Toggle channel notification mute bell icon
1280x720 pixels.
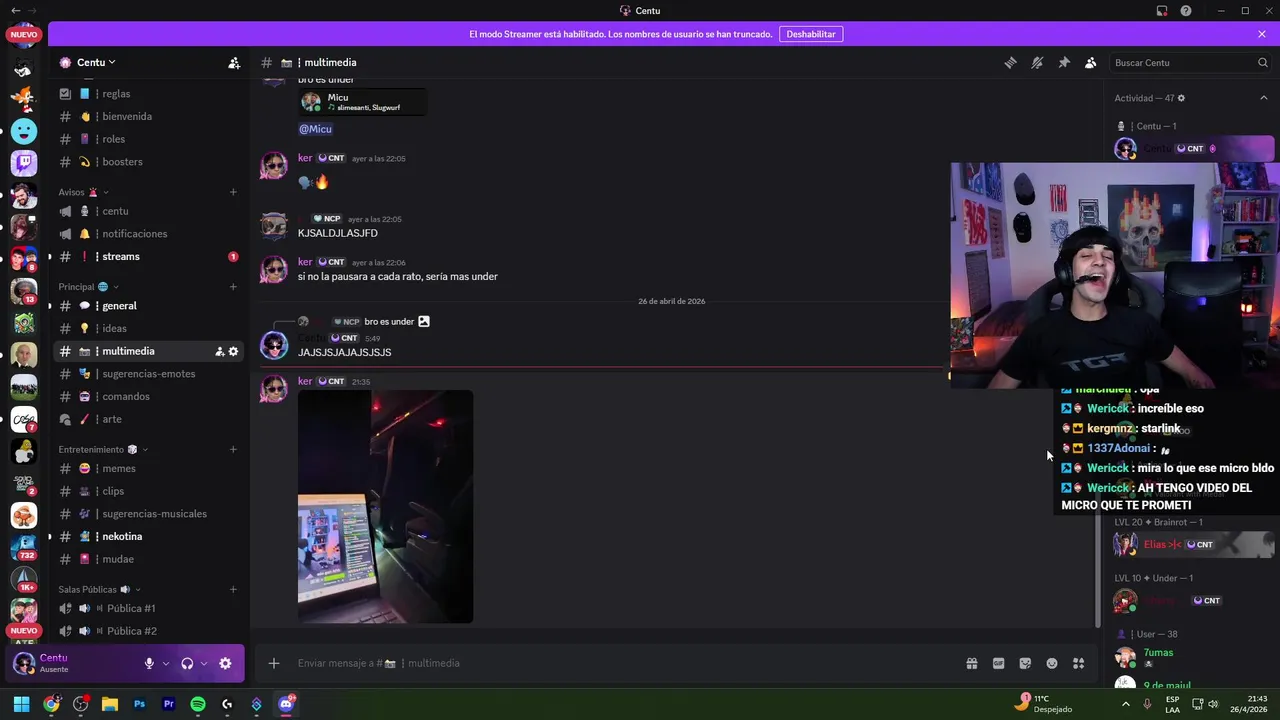pyautogui.click(x=1037, y=62)
